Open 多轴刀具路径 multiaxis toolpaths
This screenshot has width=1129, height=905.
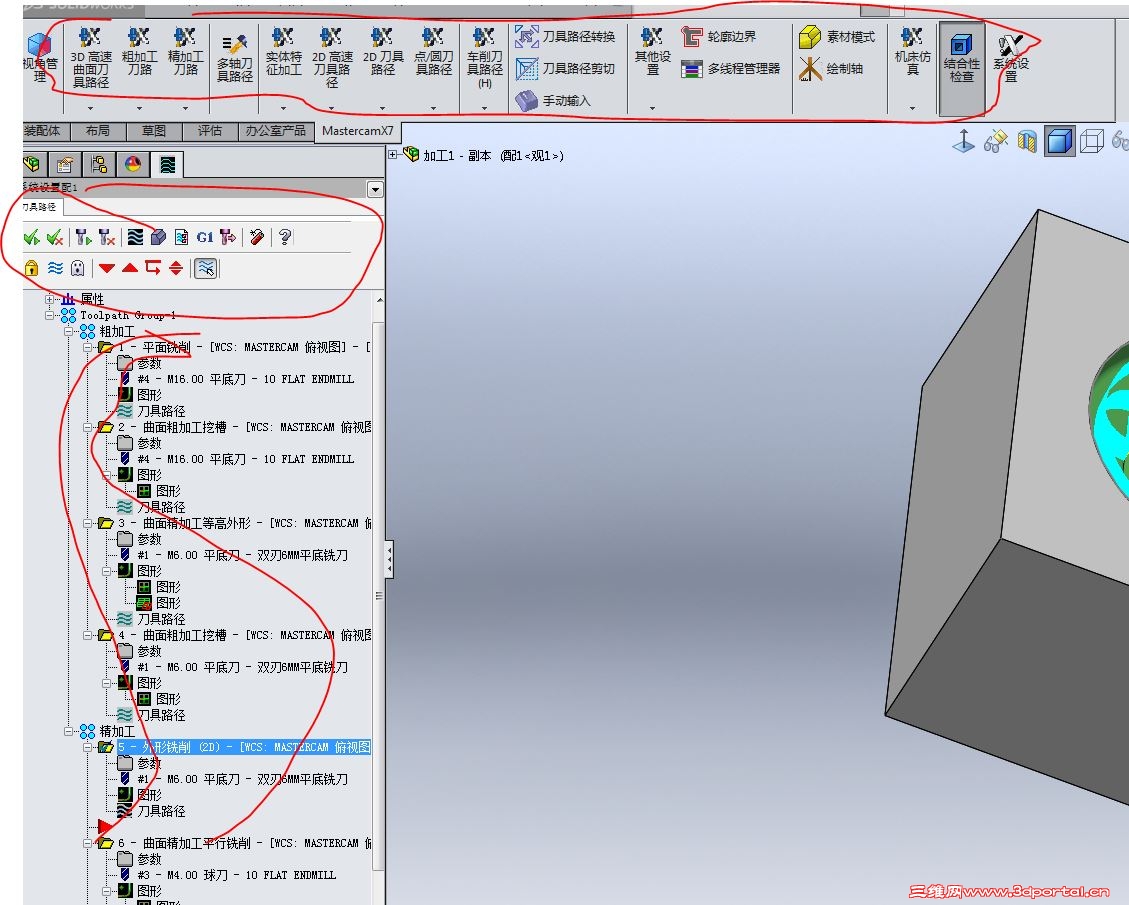pos(235,58)
